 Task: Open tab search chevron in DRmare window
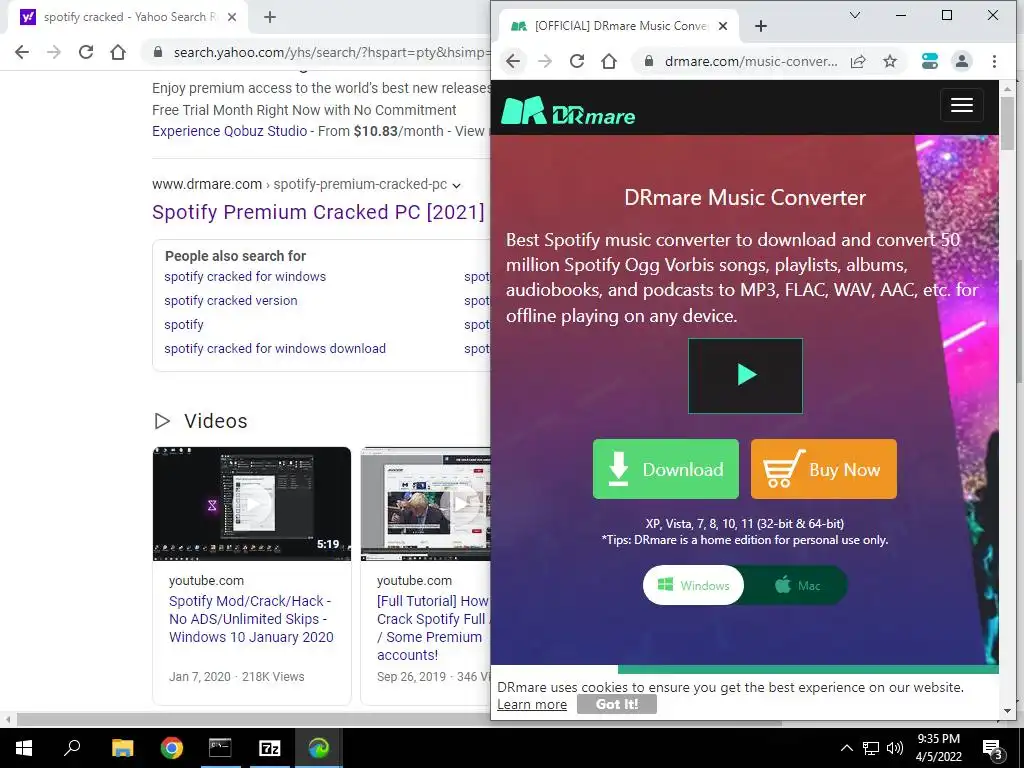tap(854, 15)
